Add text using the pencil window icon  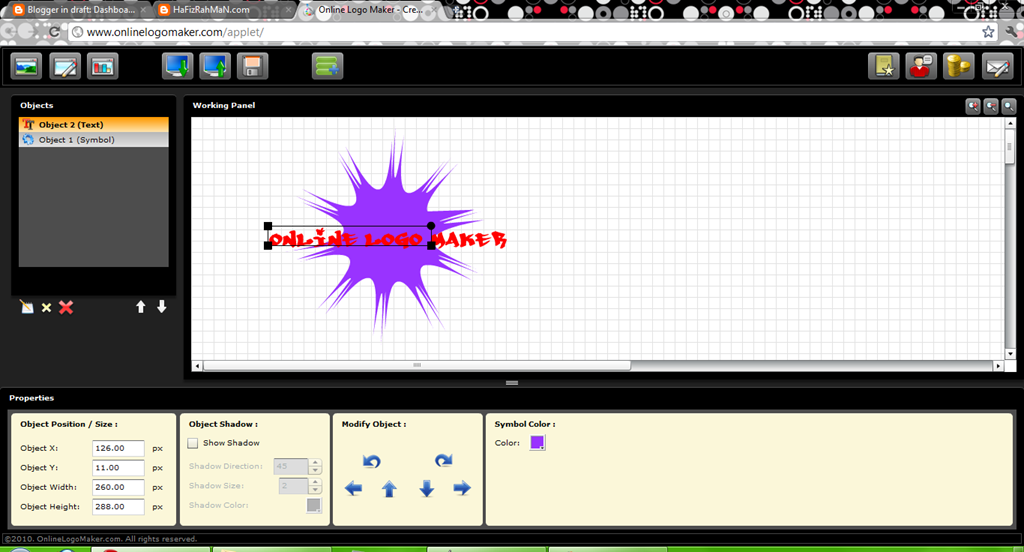pos(65,67)
